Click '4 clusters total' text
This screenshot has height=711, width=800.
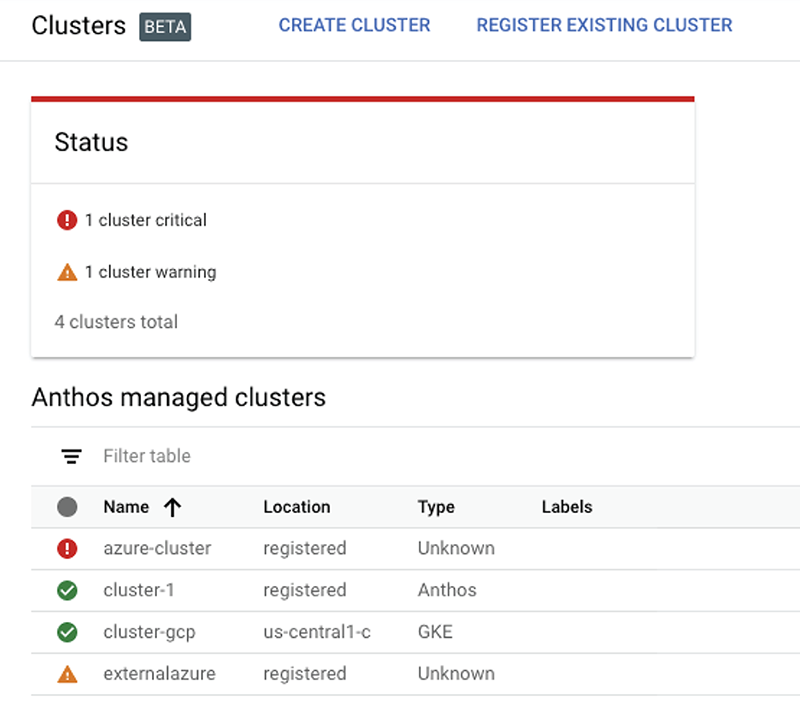[x=116, y=322]
